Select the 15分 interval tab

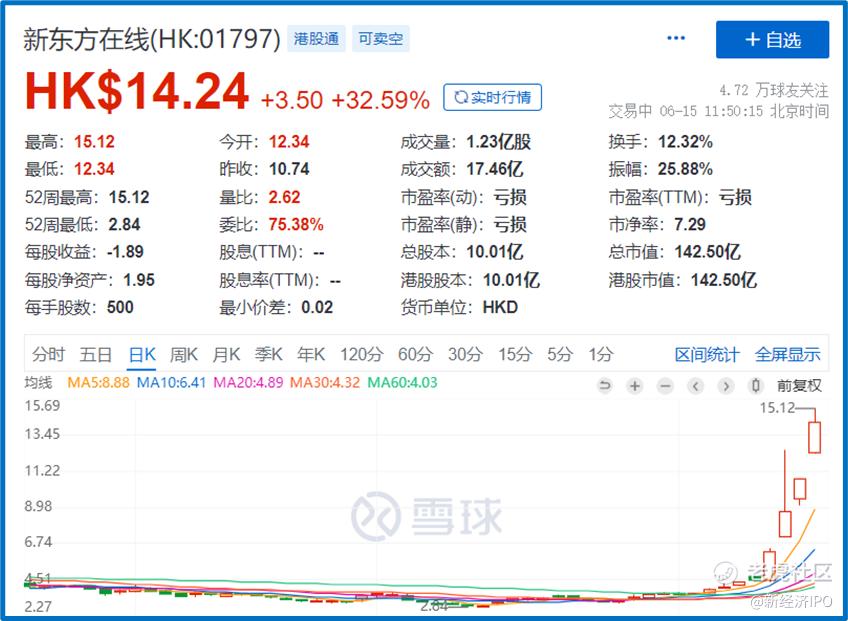pos(515,355)
